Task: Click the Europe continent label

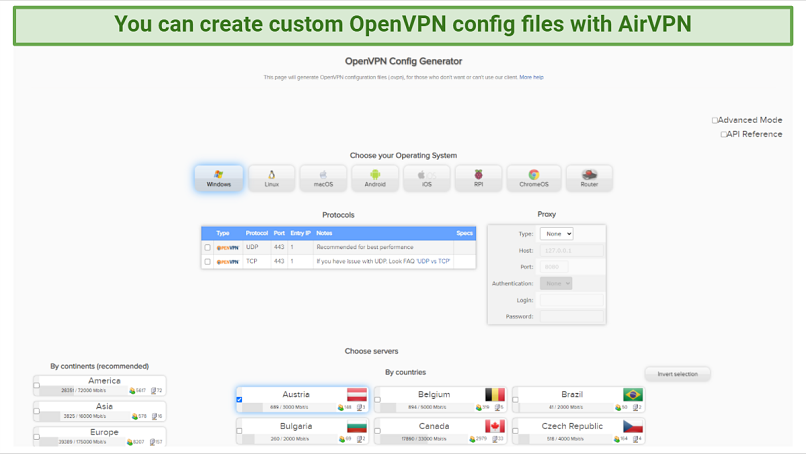Action: pos(104,432)
